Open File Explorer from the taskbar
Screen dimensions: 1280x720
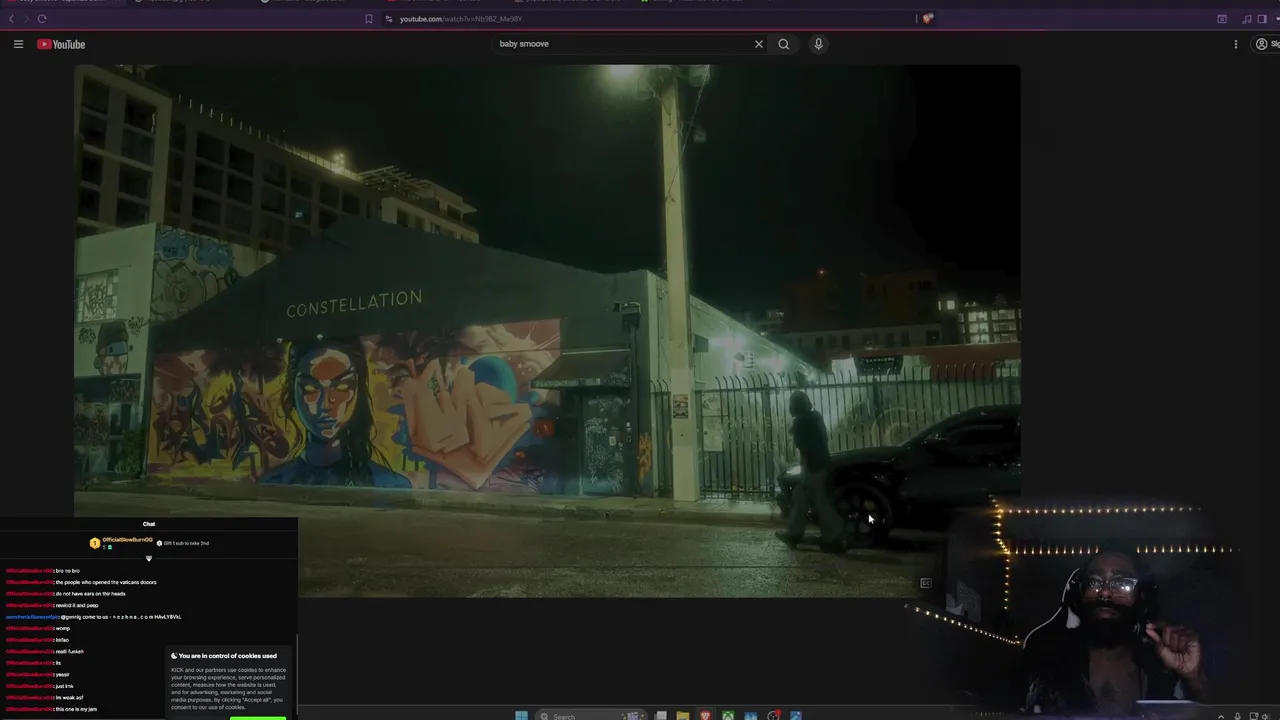coord(682,715)
